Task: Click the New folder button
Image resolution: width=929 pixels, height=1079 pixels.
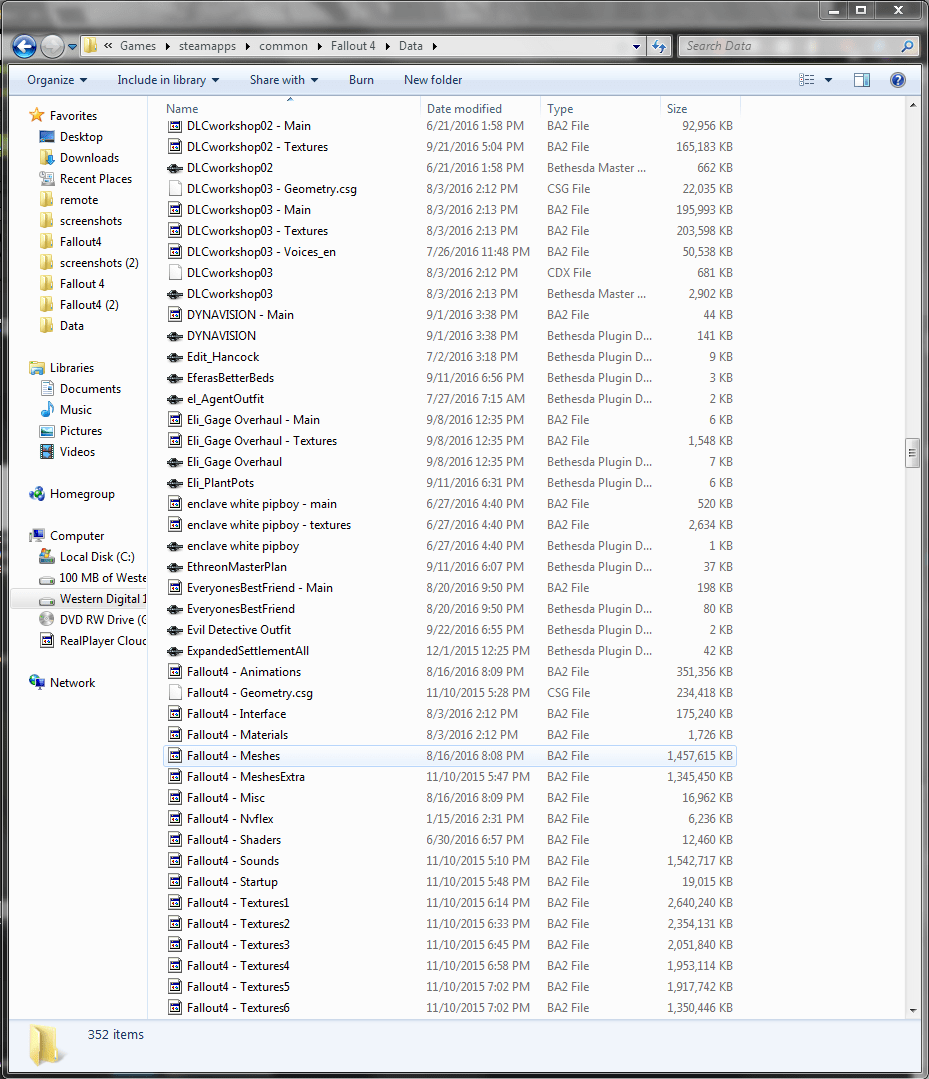Action: click(x=433, y=80)
